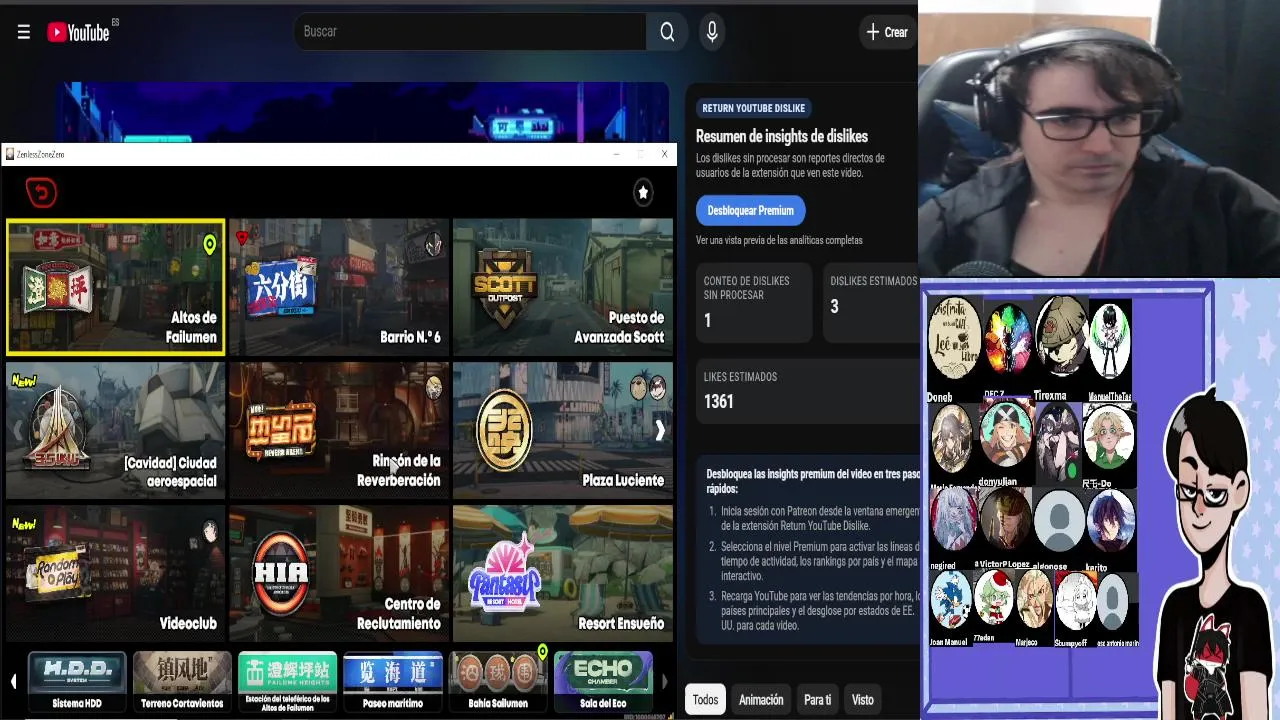Select Estación del teleférico de los Altos de Failumen
The image size is (1280, 720).
click(x=287, y=681)
